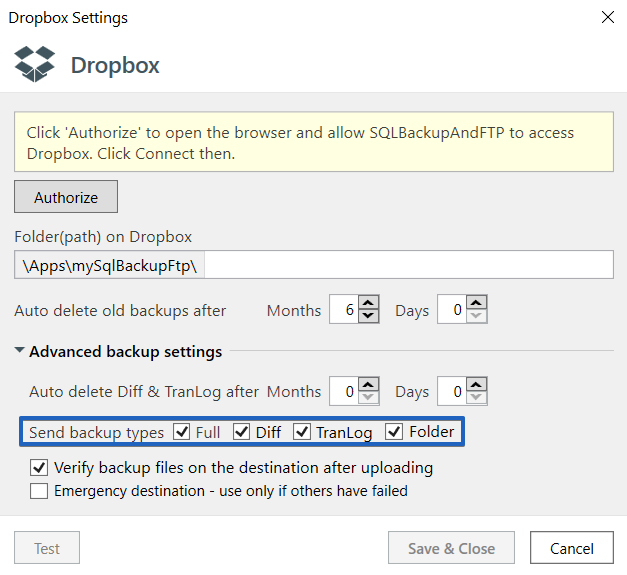The width and height of the screenshot is (627, 575).
Task: Click the old backups Months field showing 6
Action: tap(344, 309)
